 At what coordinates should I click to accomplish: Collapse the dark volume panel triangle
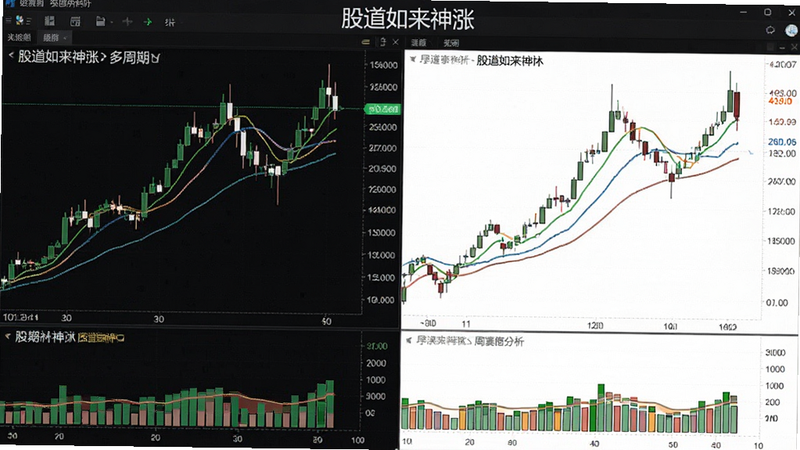point(8,336)
